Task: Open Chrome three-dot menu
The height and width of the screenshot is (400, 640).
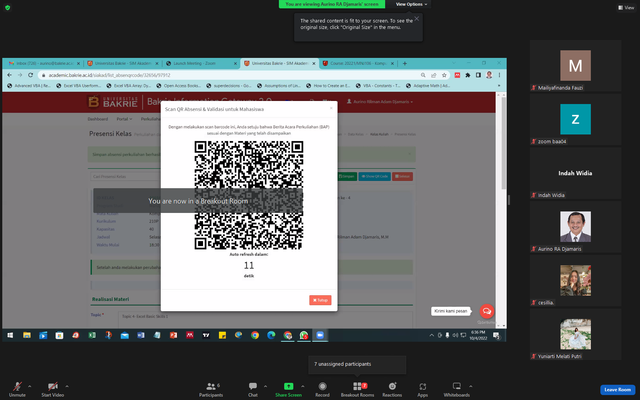Action: 499,75
